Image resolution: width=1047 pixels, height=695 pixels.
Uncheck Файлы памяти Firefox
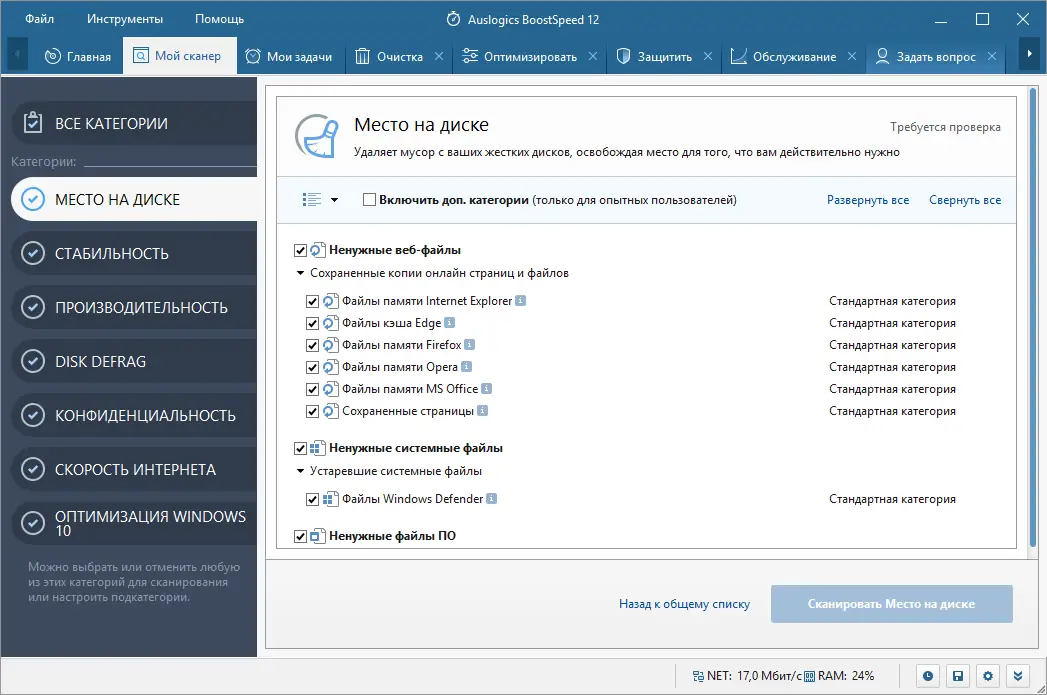pos(313,345)
